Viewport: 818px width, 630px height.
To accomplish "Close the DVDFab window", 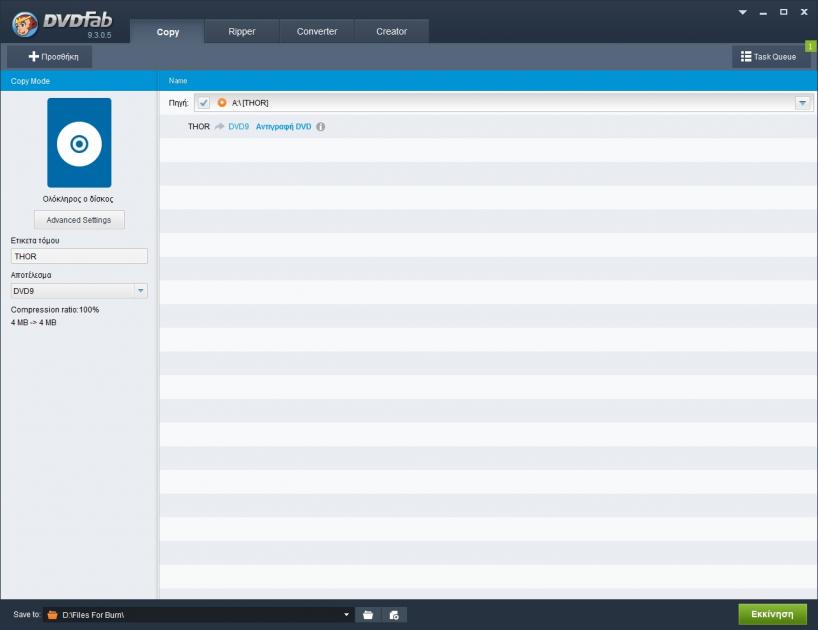I will [x=804, y=12].
